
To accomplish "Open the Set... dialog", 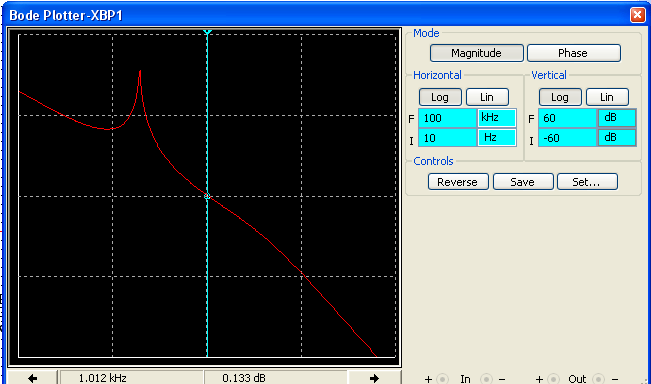I will click(x=587, y=182).
